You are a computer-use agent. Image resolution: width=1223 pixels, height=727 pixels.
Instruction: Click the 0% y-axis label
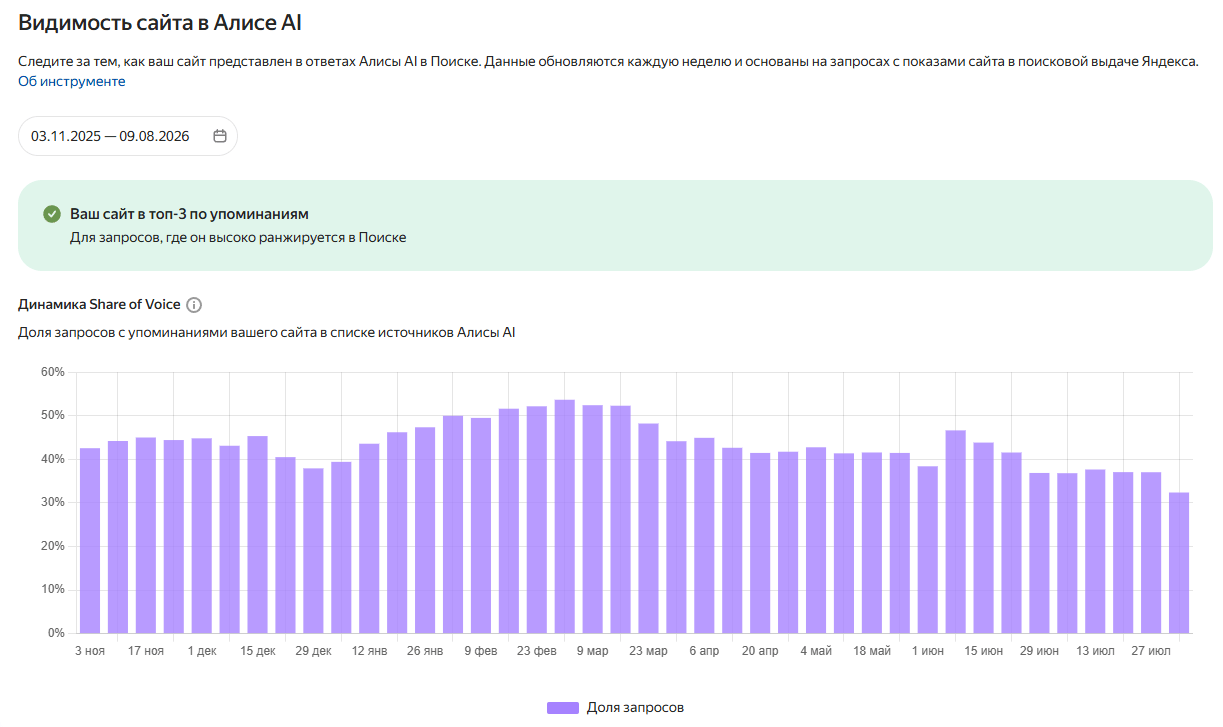56,633
